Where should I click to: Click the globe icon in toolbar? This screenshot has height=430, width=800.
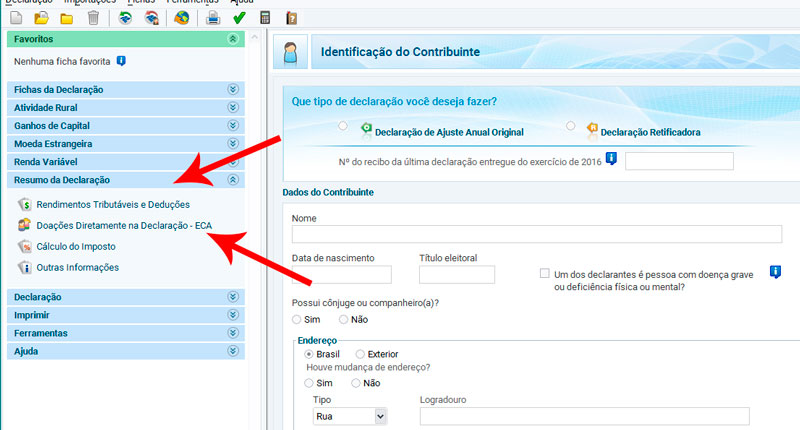(181, 18)
